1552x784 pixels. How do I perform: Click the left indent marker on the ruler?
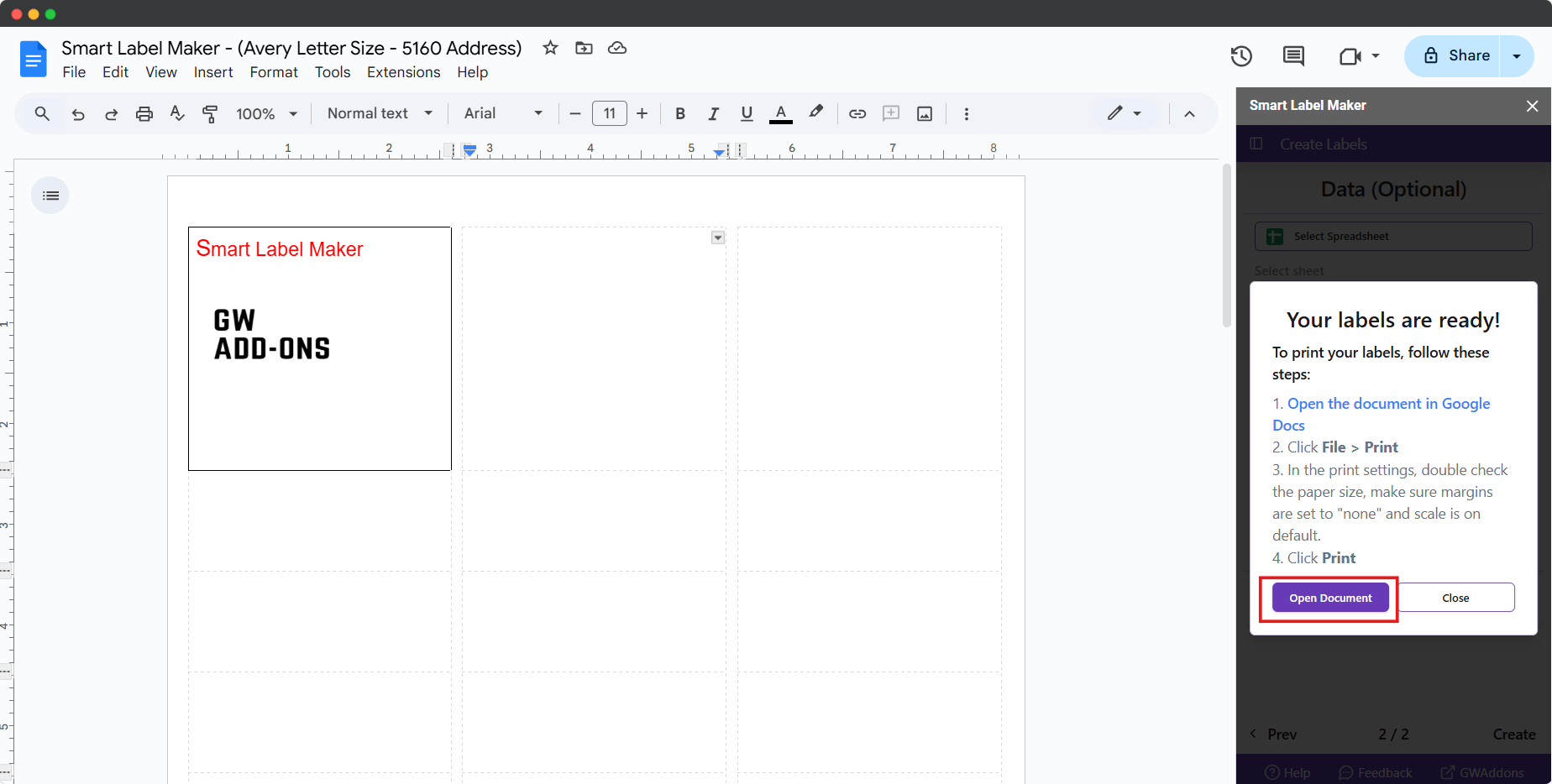coord(470,152)
